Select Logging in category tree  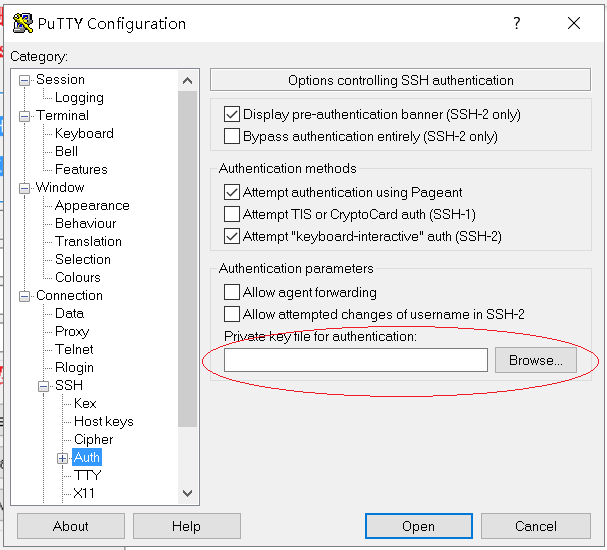[x=79, y=98]
